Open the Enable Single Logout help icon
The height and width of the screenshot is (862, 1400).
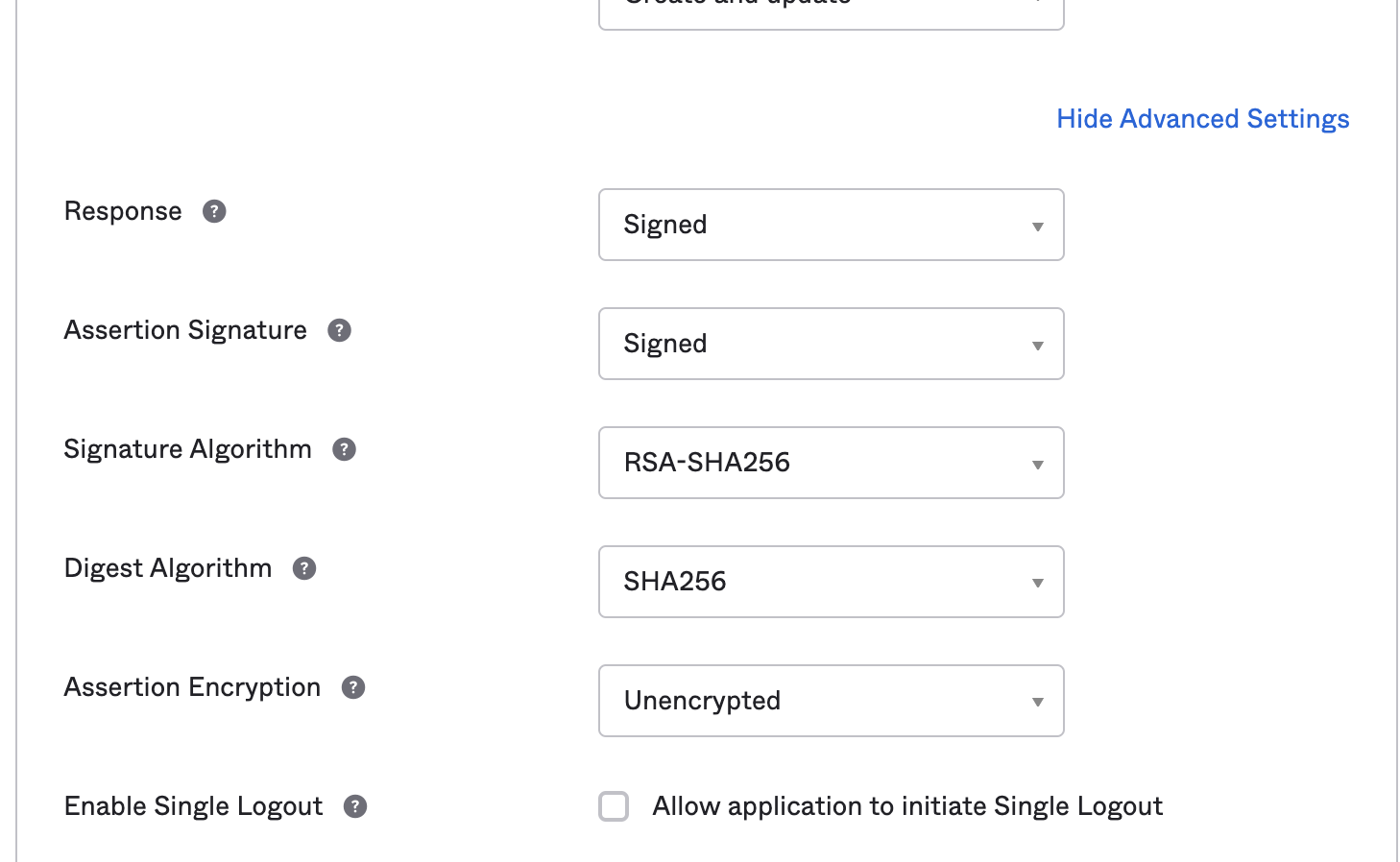coord(355,806)
